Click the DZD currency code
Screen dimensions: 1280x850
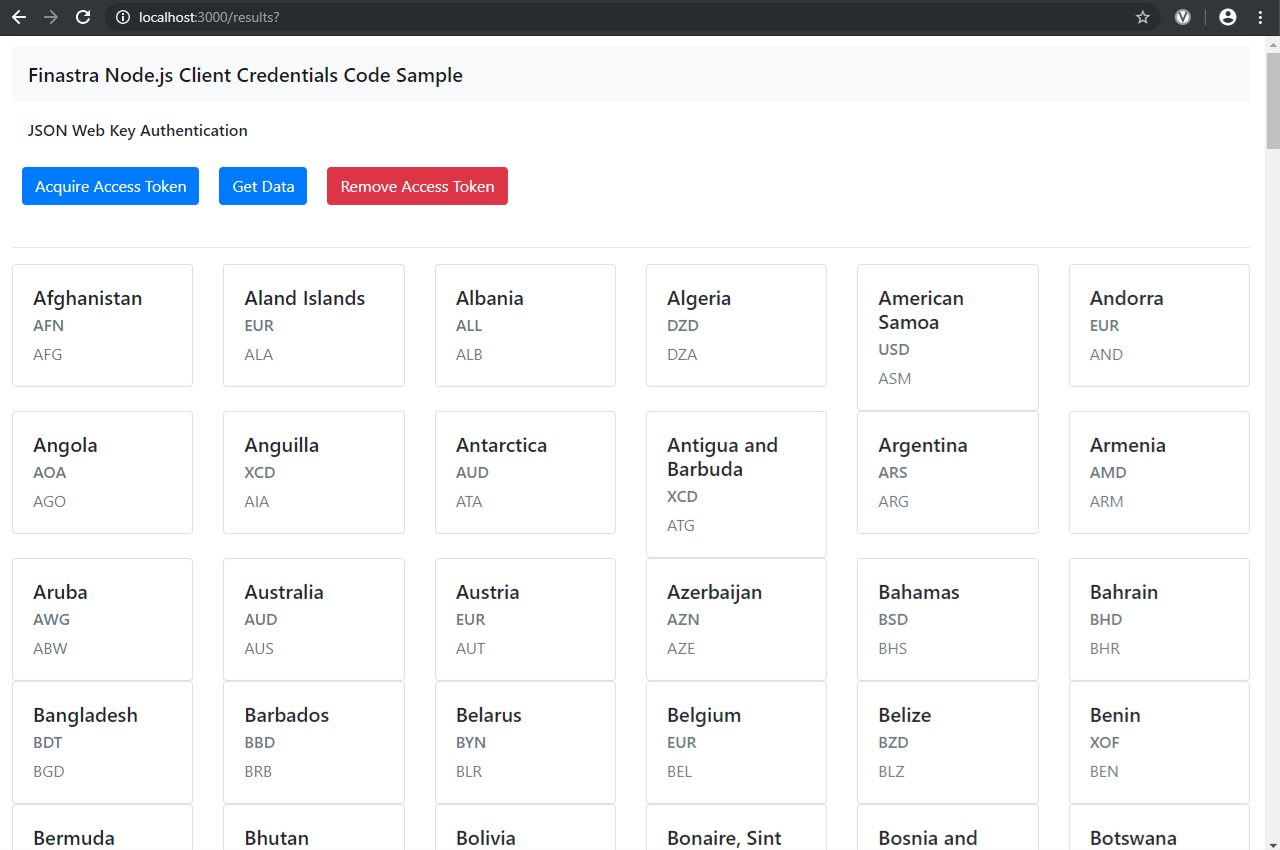pyautogui.click(x=683, y=325)
